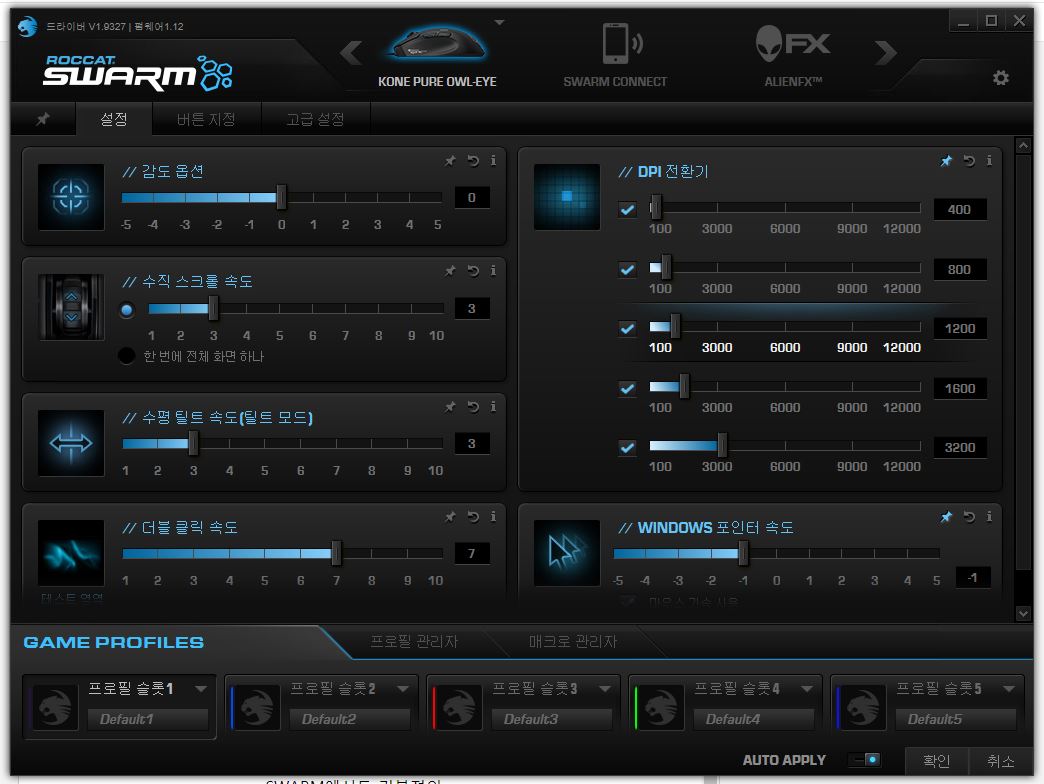
Task: Show info for DPI 전환기 panel
Action: [989, 160]
